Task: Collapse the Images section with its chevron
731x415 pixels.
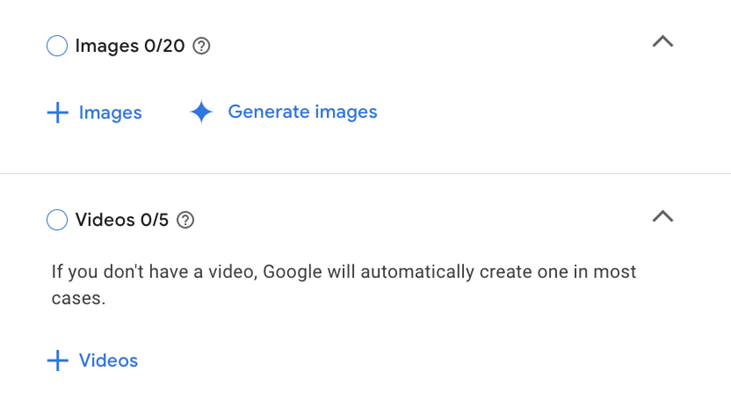Action: pos(662,42)
